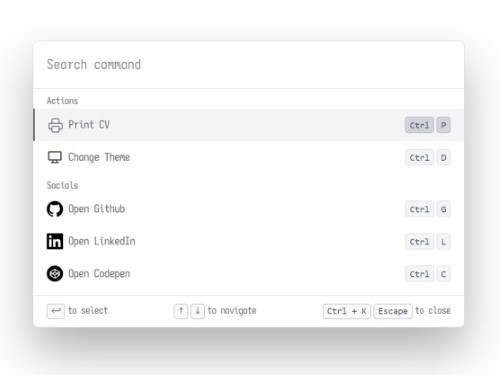Focus the Search command input field
The width and height of the screenshot is (500, 375).
(249, 65)
